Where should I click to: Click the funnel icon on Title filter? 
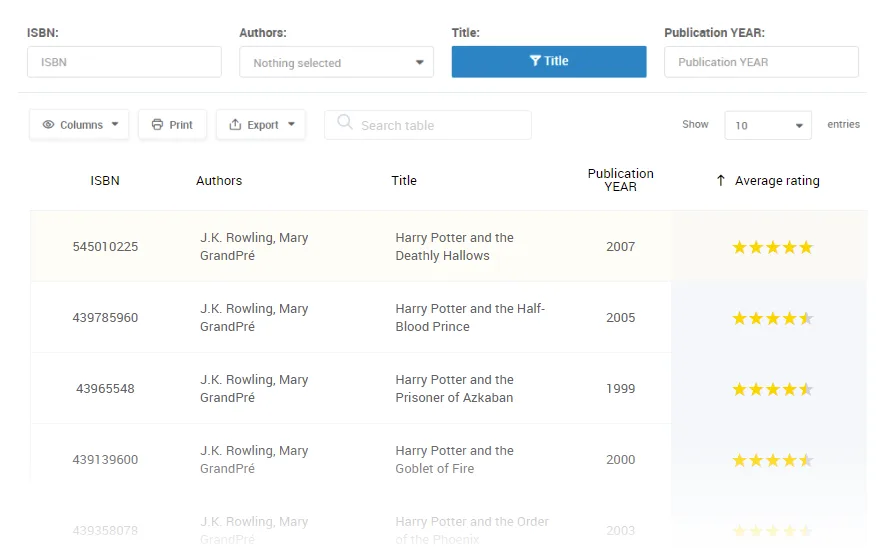click(535, 61)
